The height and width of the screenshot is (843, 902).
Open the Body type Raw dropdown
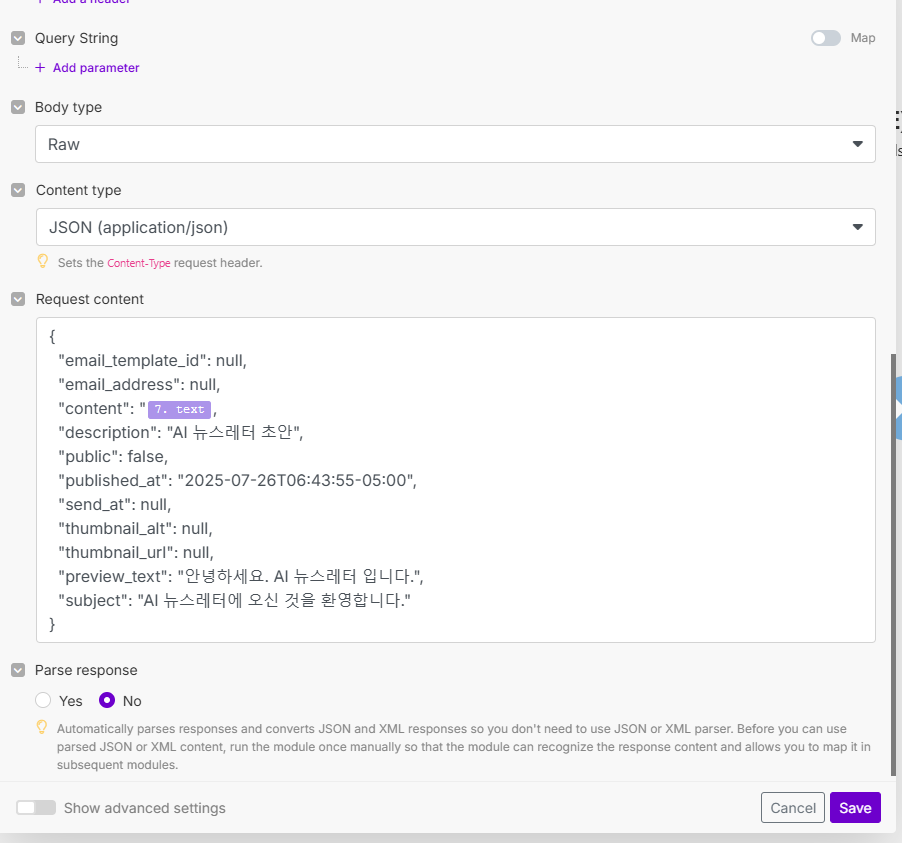pyautogui.click(x=455, y=144)
